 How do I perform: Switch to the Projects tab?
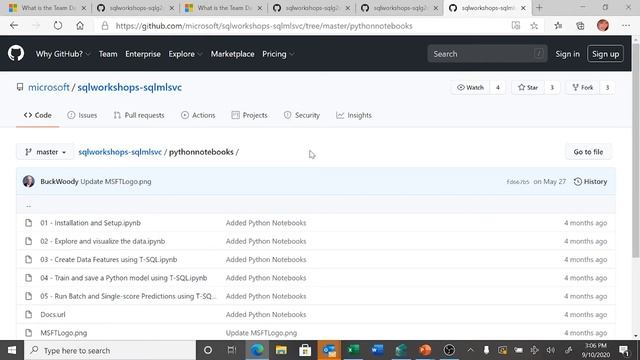pos(249,115)
